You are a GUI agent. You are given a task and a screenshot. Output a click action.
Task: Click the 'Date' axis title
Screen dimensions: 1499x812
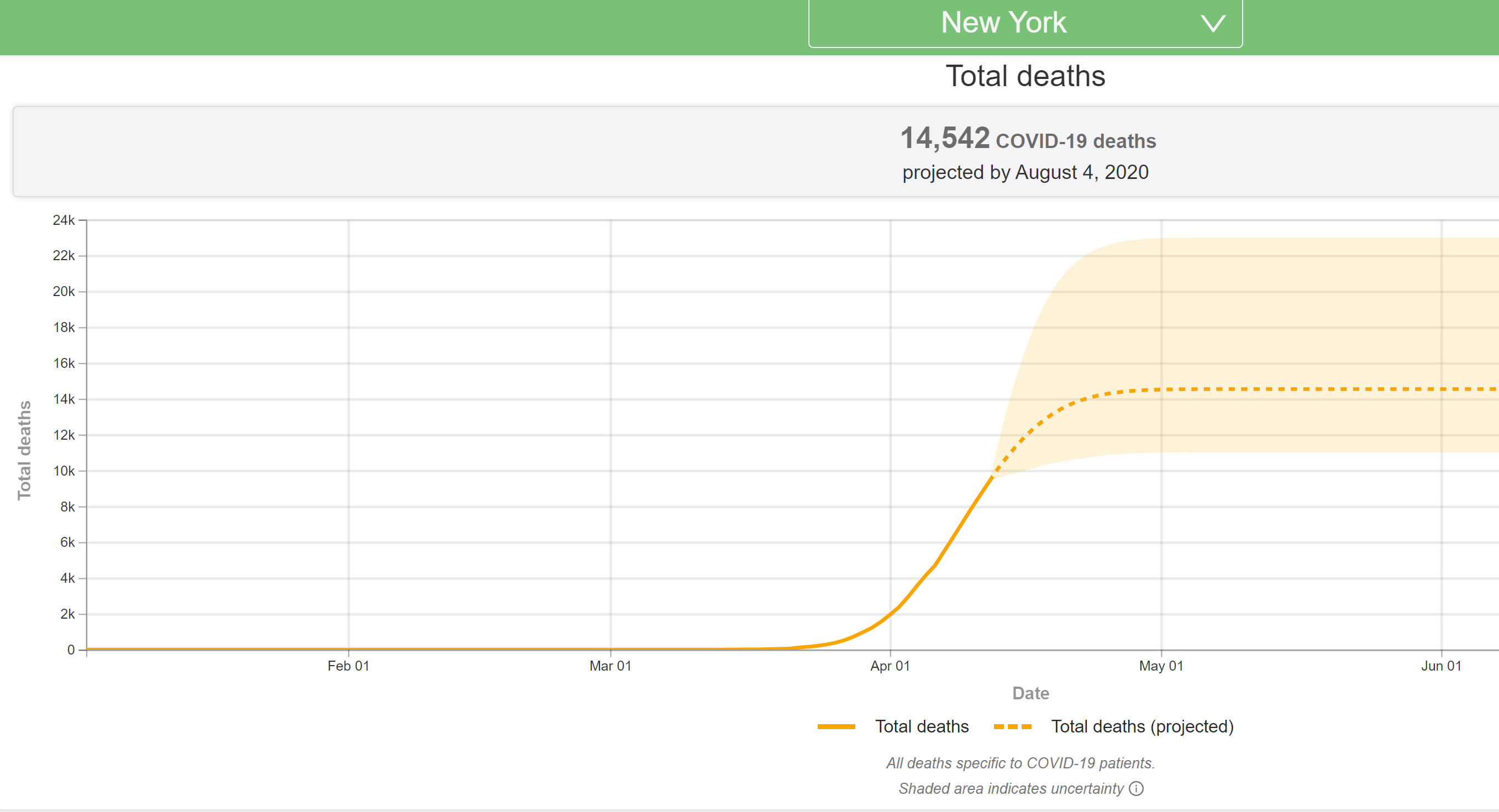pyautogui.click(x=1030, y=693)
